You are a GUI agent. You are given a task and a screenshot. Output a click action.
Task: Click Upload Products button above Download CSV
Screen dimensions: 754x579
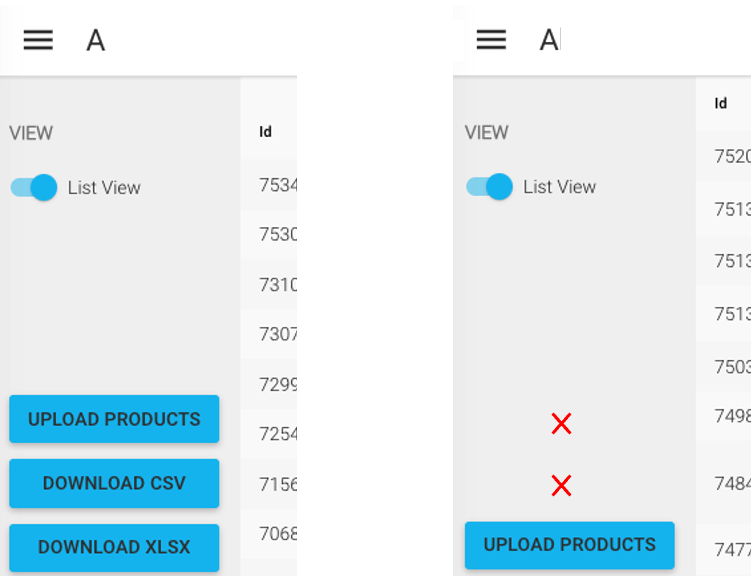click(x=114, y=419)
